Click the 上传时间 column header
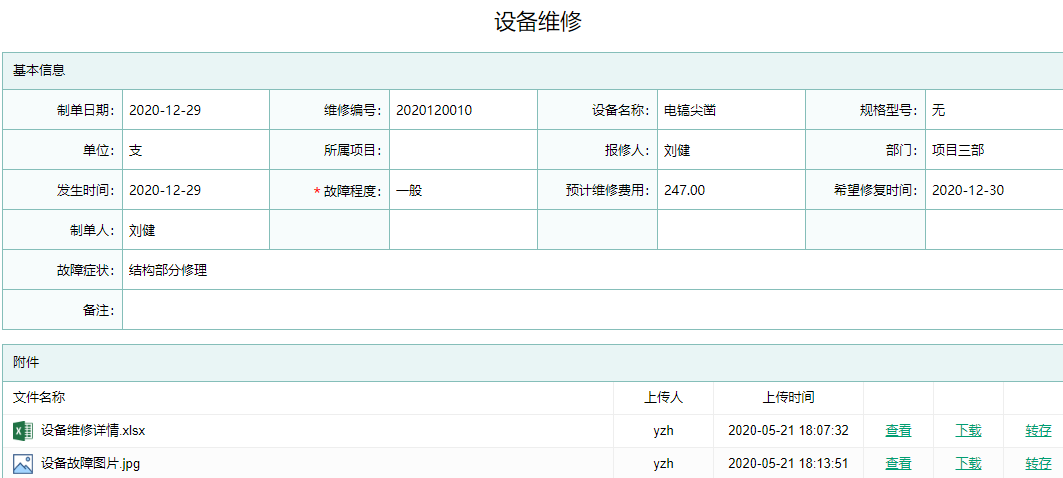 [x=788, y=397]
